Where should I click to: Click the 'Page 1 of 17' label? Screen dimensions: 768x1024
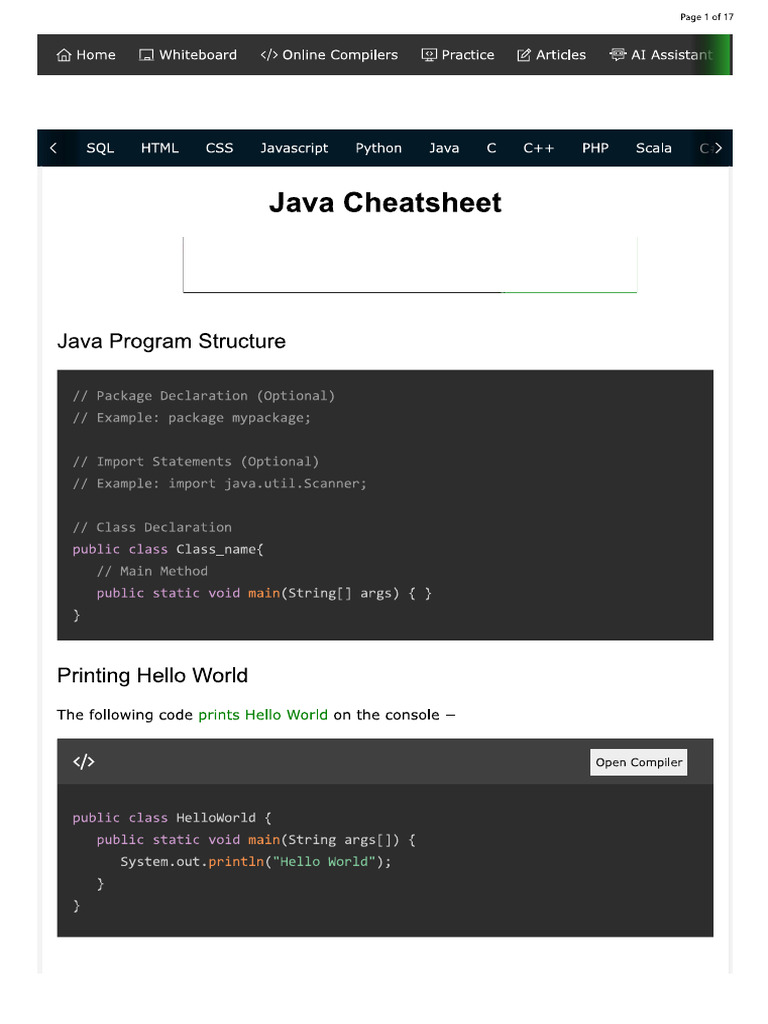pos(707,17)
